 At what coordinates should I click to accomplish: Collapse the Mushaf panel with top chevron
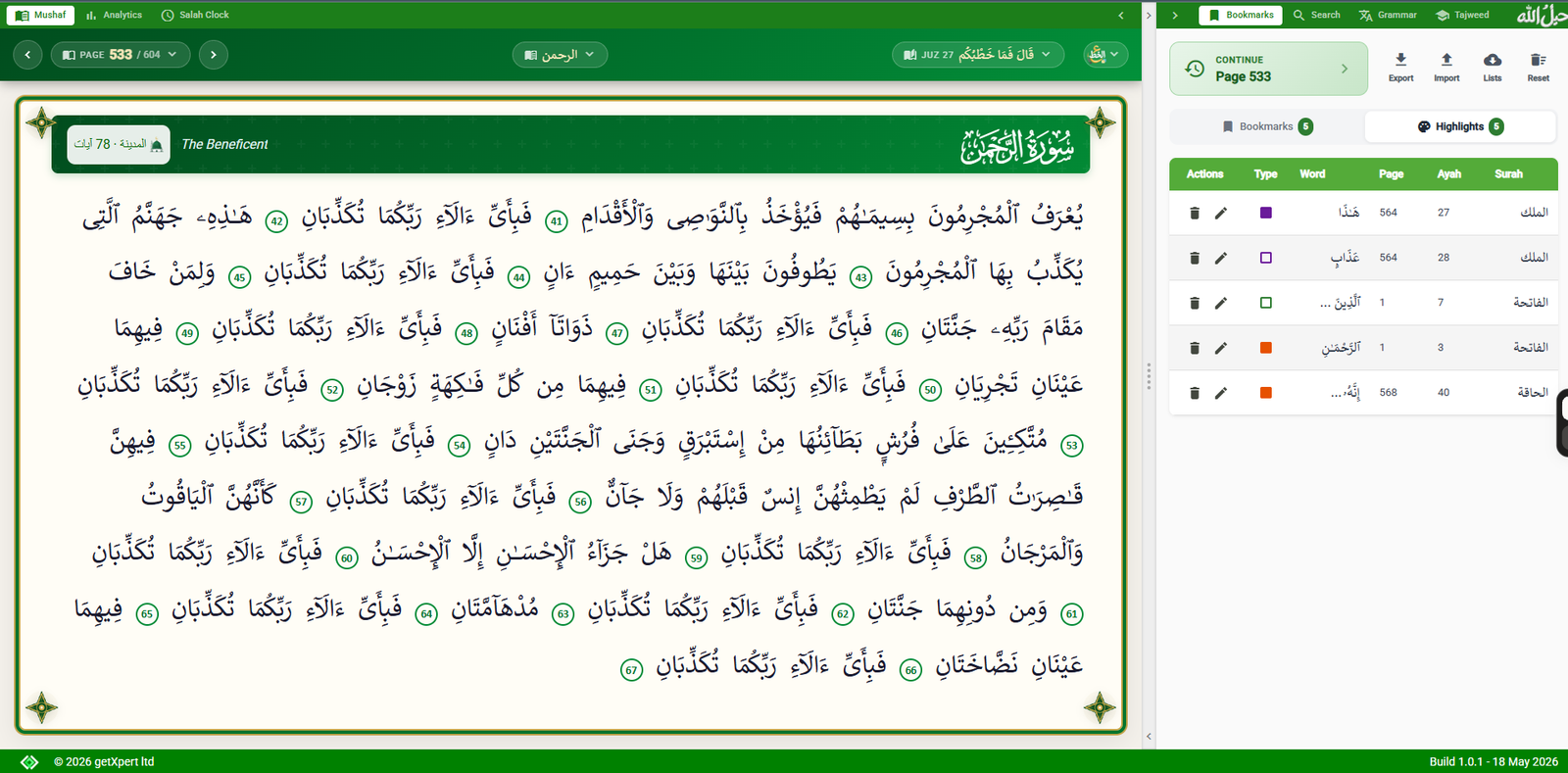click(1121, 15)
